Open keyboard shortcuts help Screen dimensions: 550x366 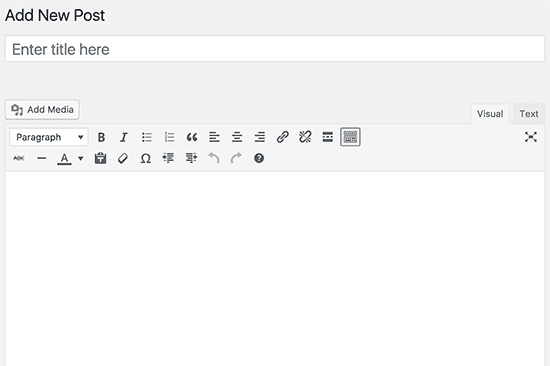259,158
